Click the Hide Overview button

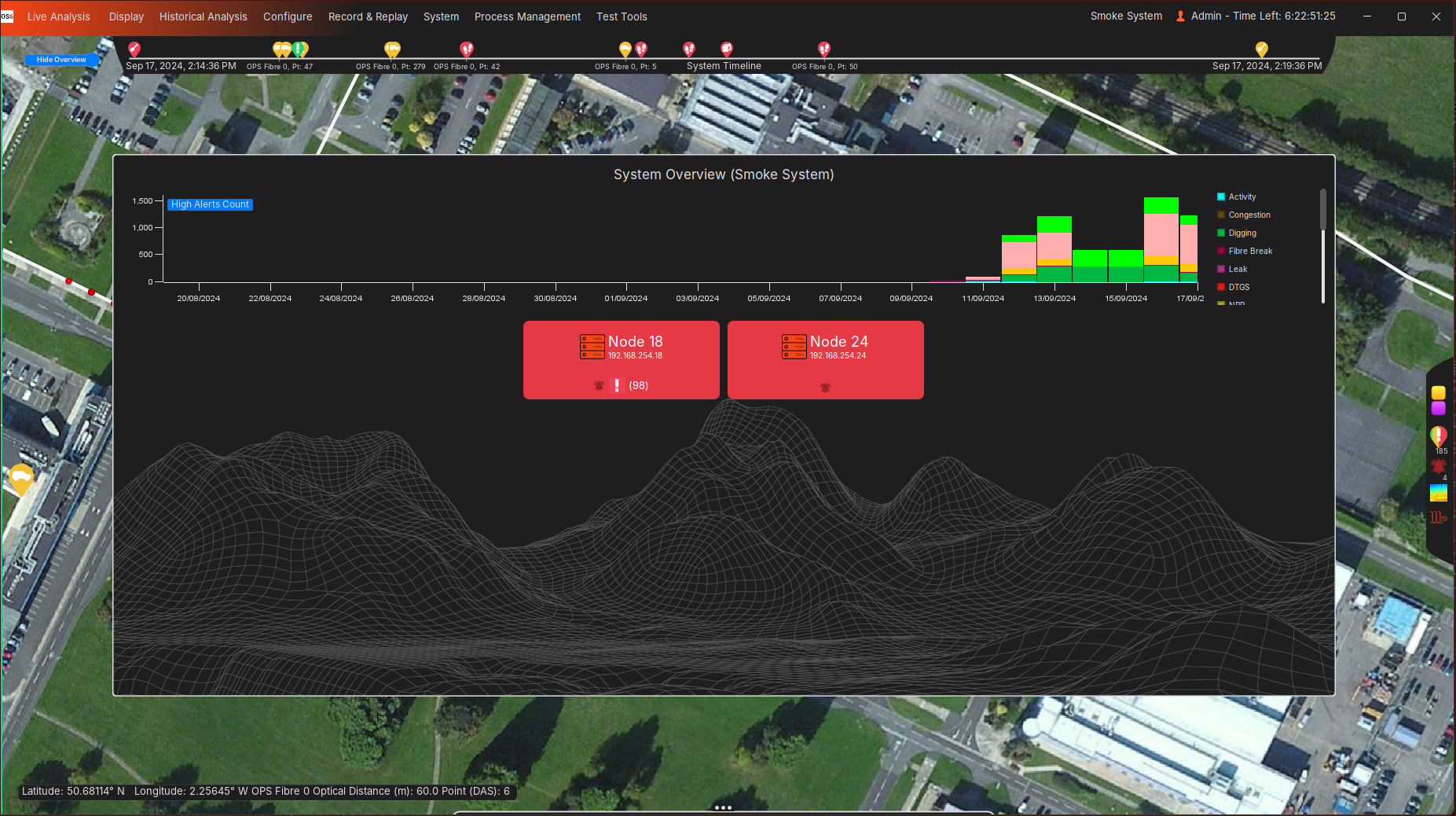61,60
